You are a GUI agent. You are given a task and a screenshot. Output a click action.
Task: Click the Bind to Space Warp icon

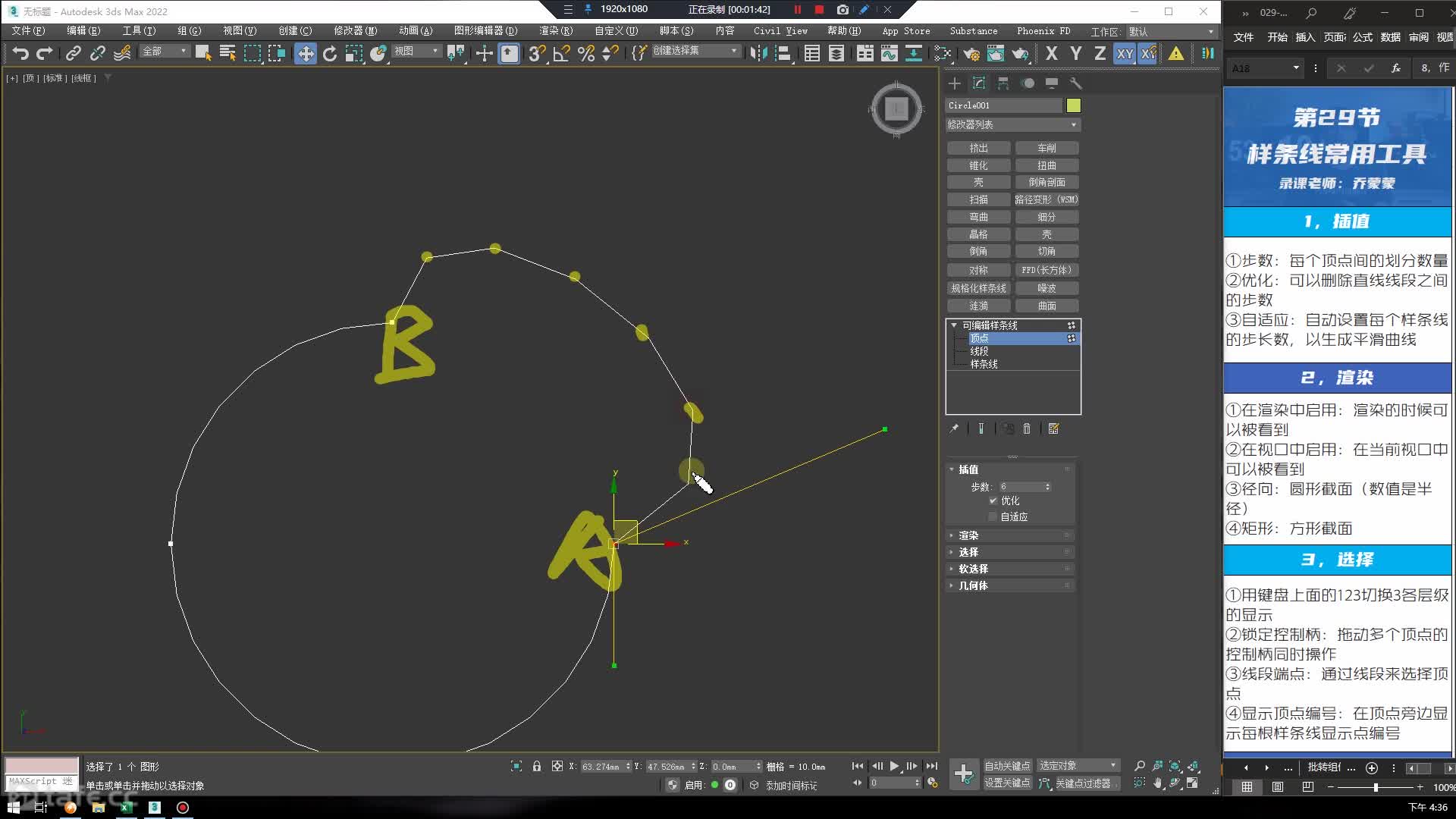[122, 53]
